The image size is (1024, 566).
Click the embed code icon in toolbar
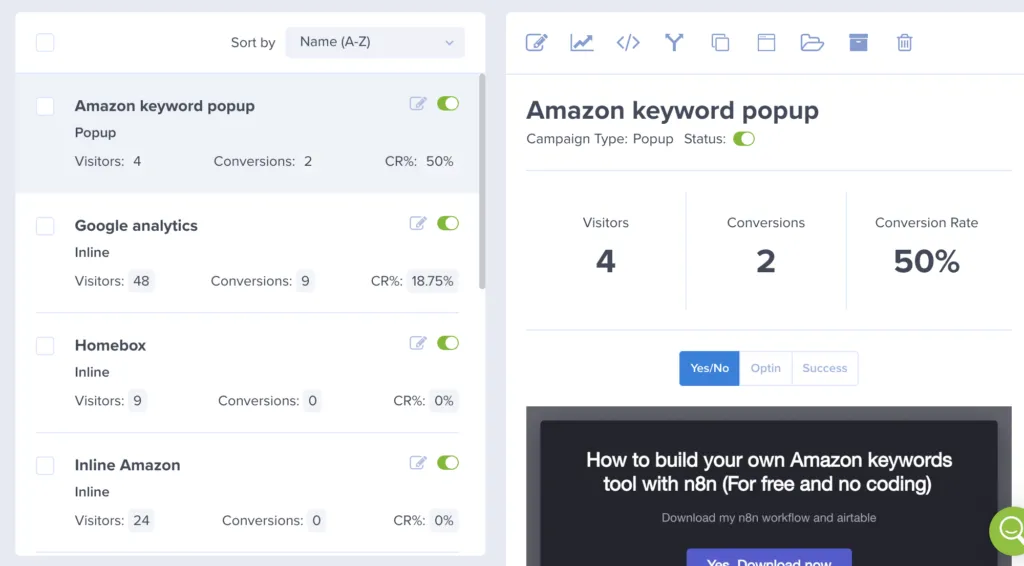(x=628, y=42)
